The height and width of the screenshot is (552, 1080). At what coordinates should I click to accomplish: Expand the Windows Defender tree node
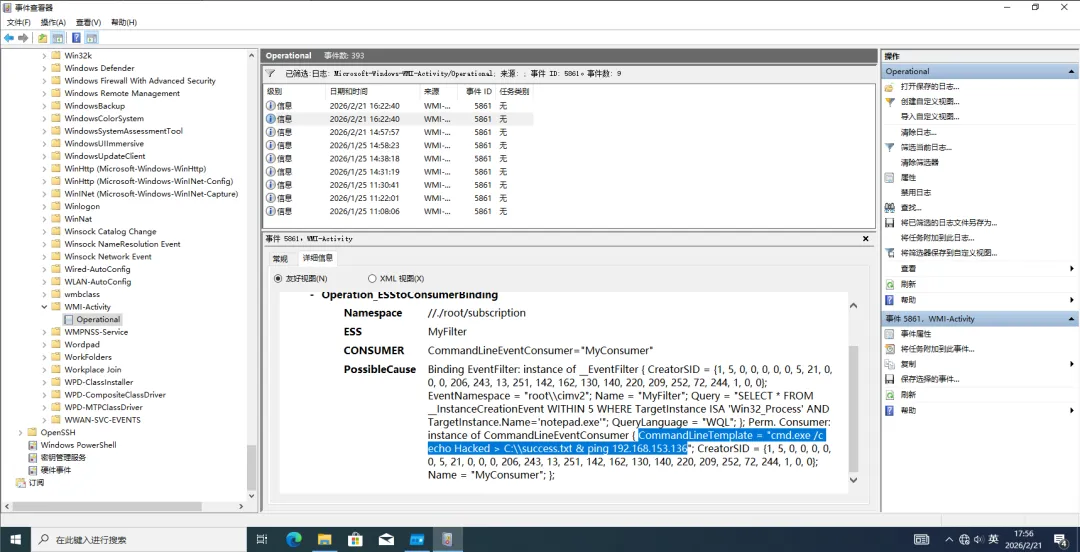click(x=45, y=68)
